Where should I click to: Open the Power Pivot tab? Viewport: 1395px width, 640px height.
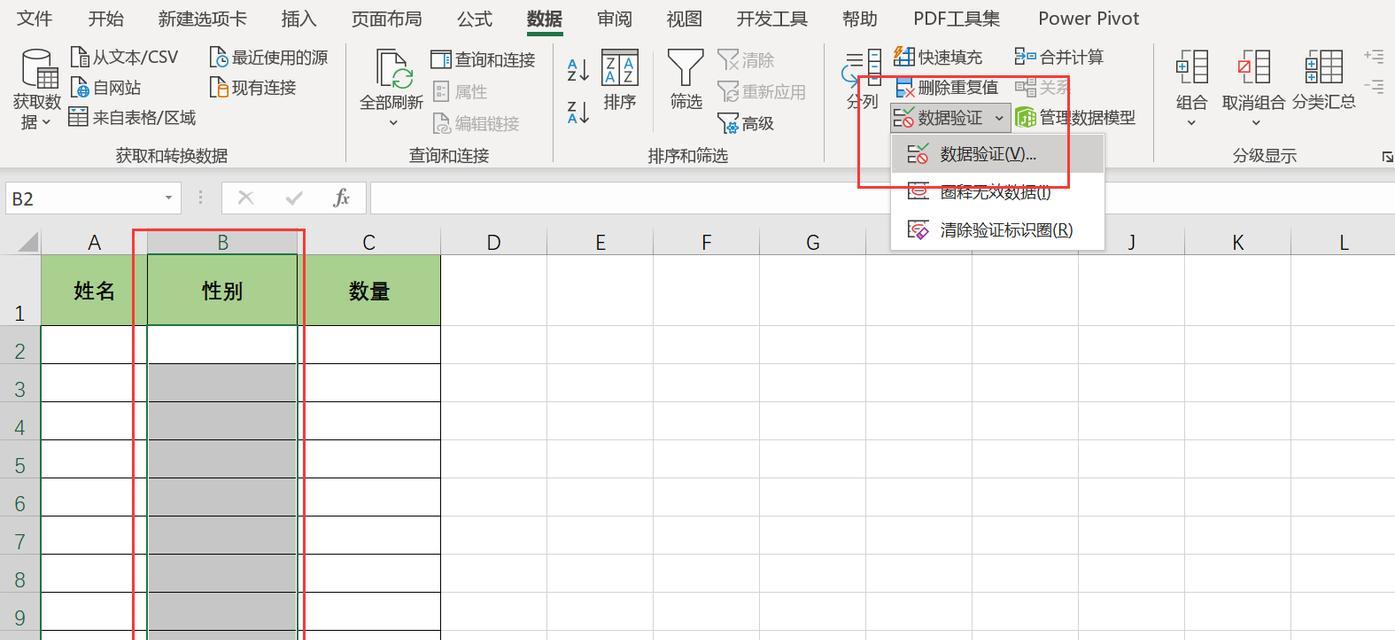point(1088,19)
